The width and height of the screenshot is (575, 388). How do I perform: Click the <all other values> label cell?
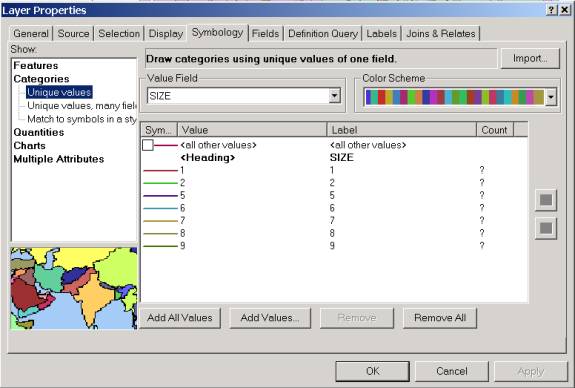point(368,145)
